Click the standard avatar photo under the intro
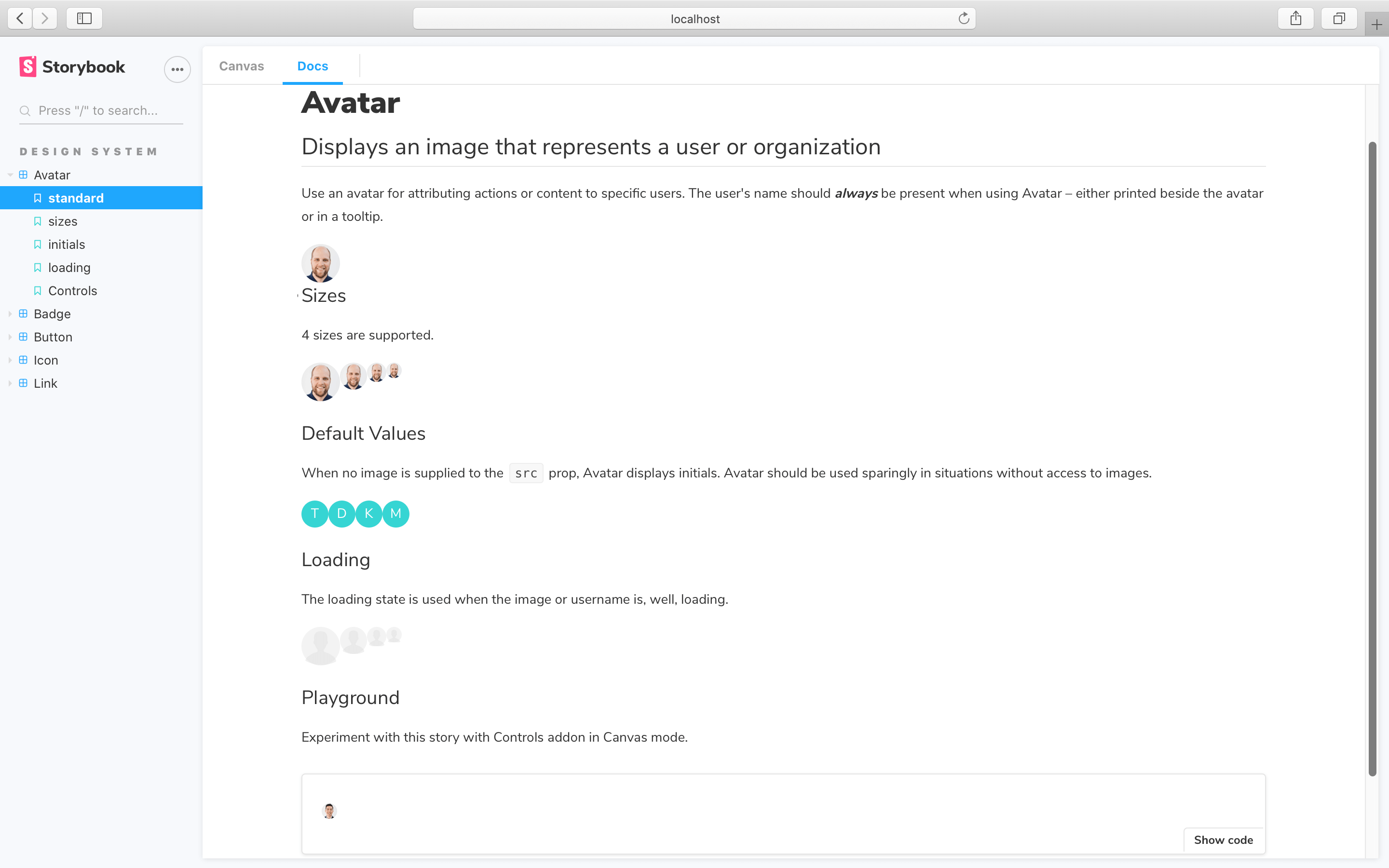1389x868 pixels. point(321,263)
